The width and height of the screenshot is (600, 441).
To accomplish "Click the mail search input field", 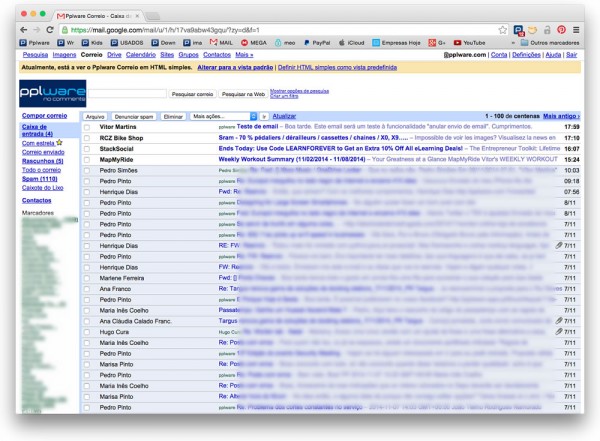I will pyautogui.click(x=127, y=94).
